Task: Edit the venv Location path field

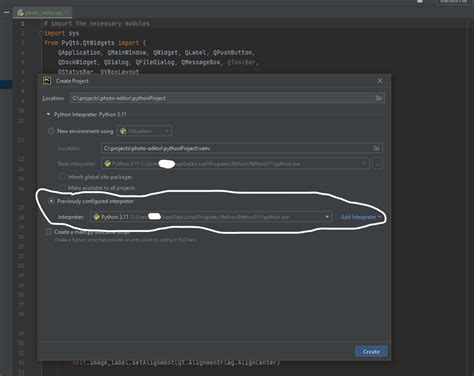Action: (242, 148)
